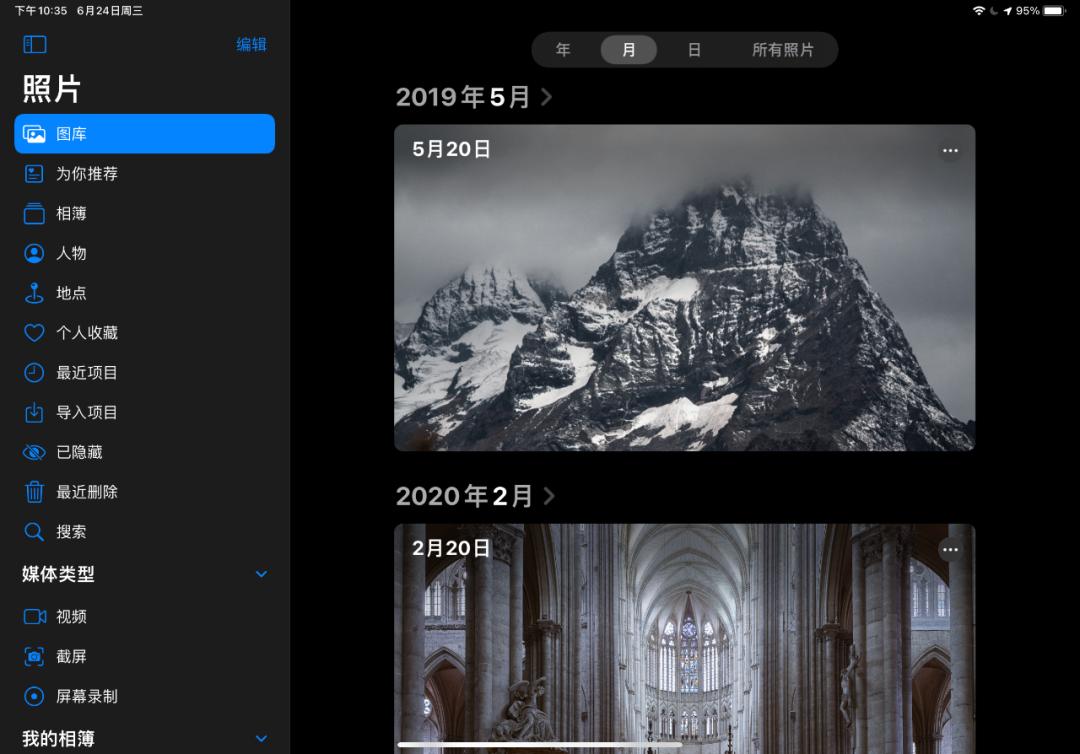This screenshot has width=1080, height=754.
Task: Open the 地点 places pin icon
Action: tap(34, 293)
